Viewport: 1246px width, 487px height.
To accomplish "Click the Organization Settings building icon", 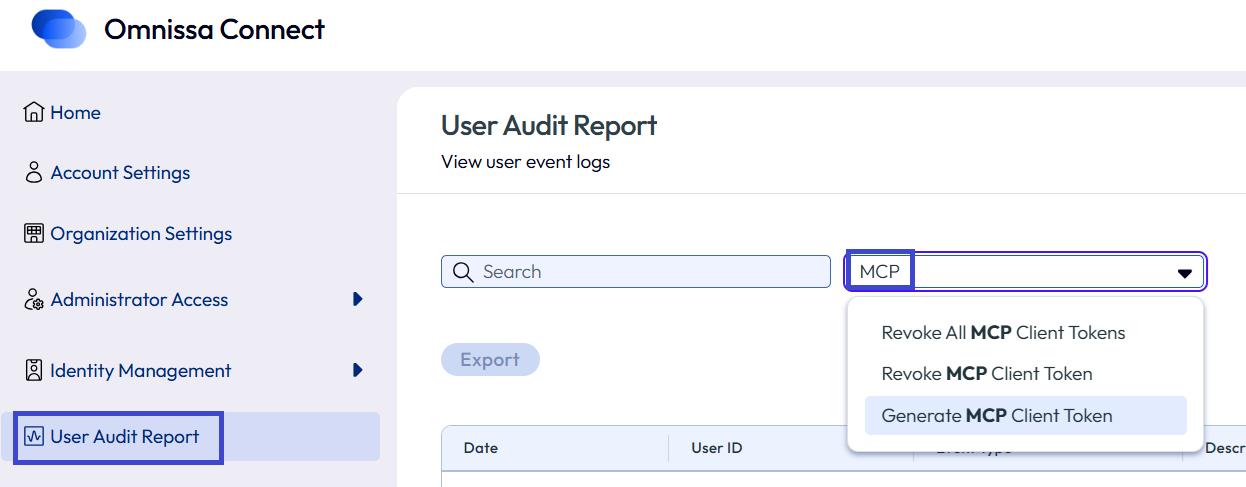I will pyautogui.click(x=34, y=233).
